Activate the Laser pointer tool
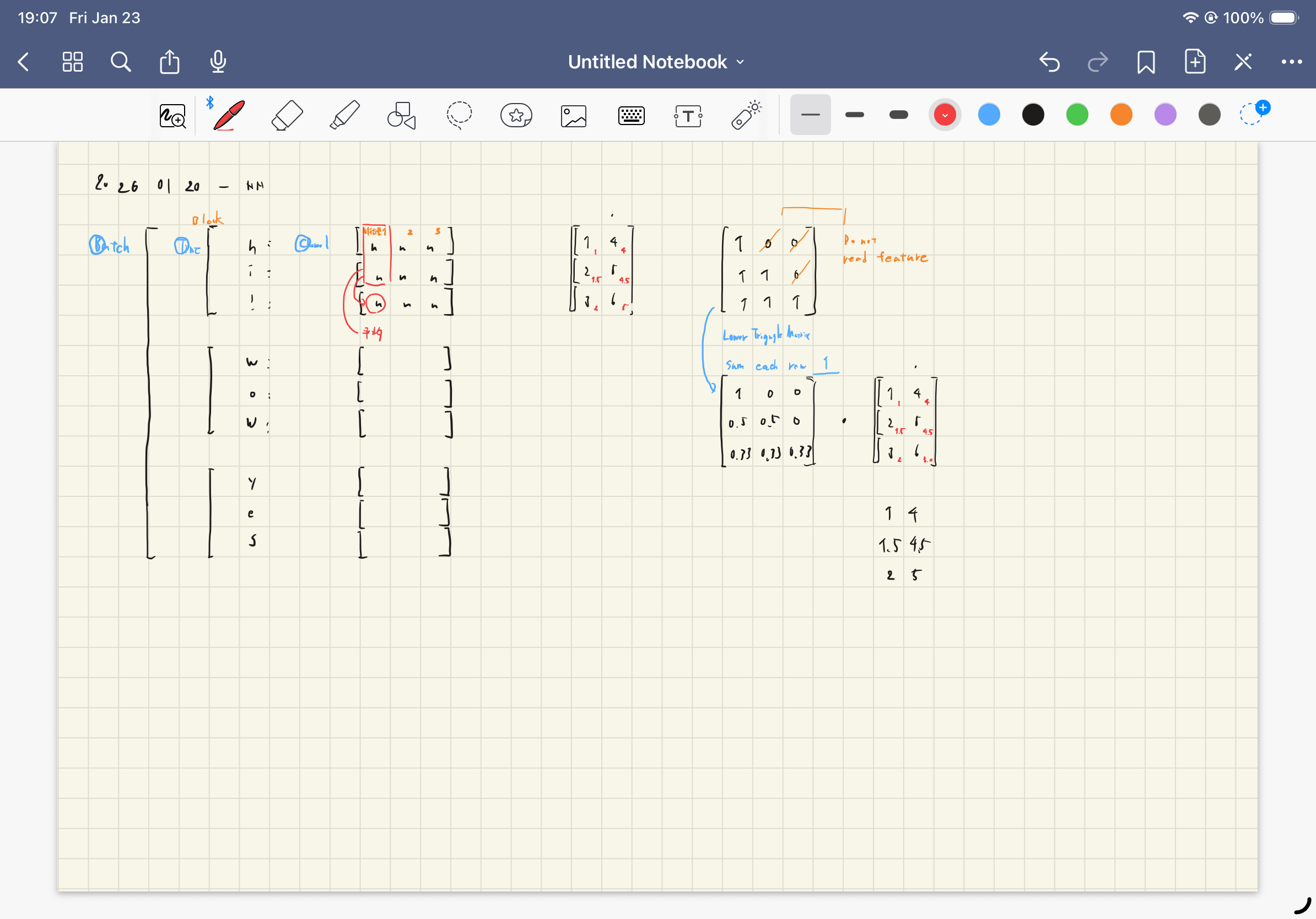 pos(746,115)
